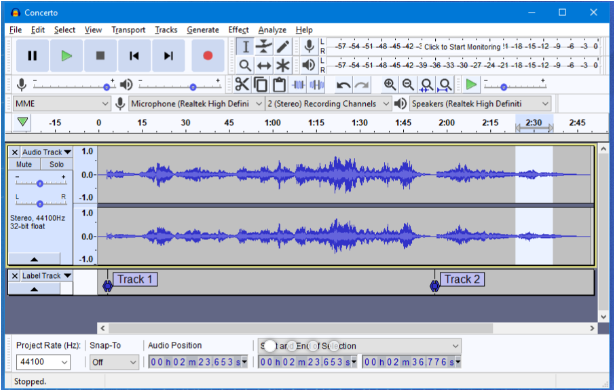The image size is (615, 391).
Task: Click to Start Monitoring in recording meter
Action: tap(462, 47)
